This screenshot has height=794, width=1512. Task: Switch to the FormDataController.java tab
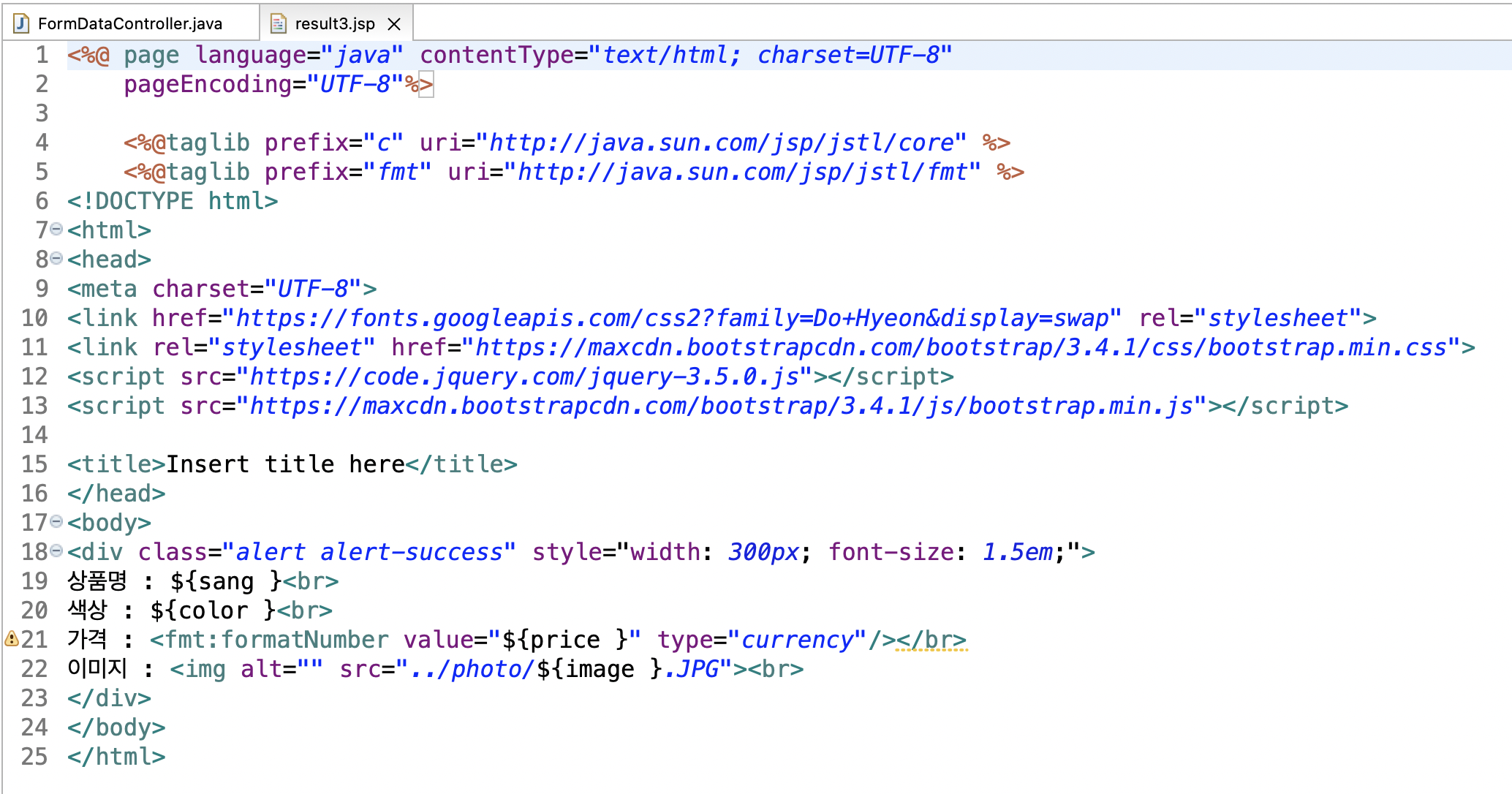pos(129,23)
